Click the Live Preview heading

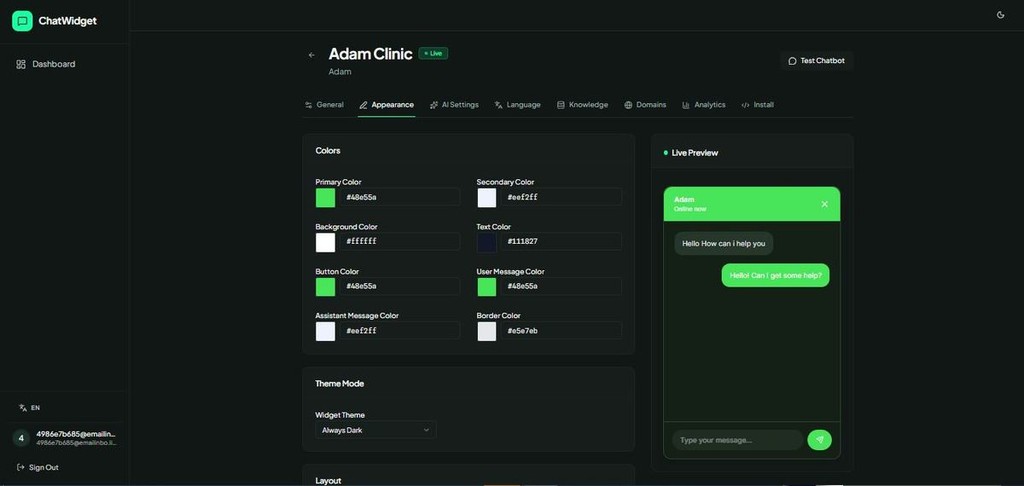(695, 153)
